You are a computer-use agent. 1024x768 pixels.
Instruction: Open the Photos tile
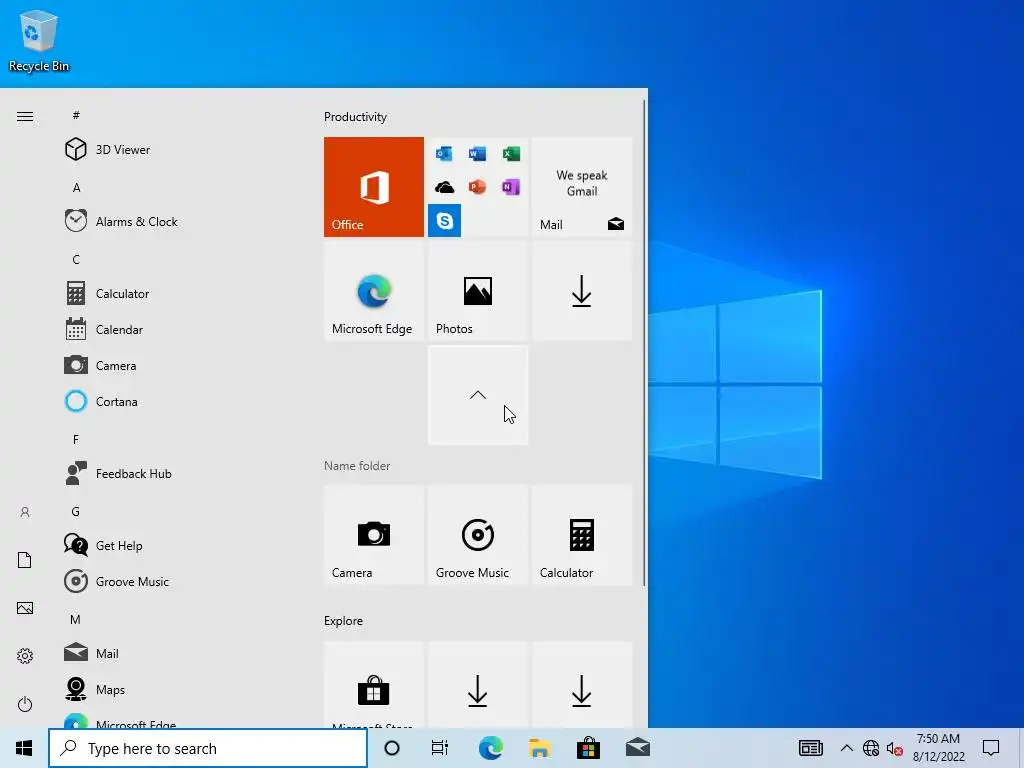click(477, 291)
